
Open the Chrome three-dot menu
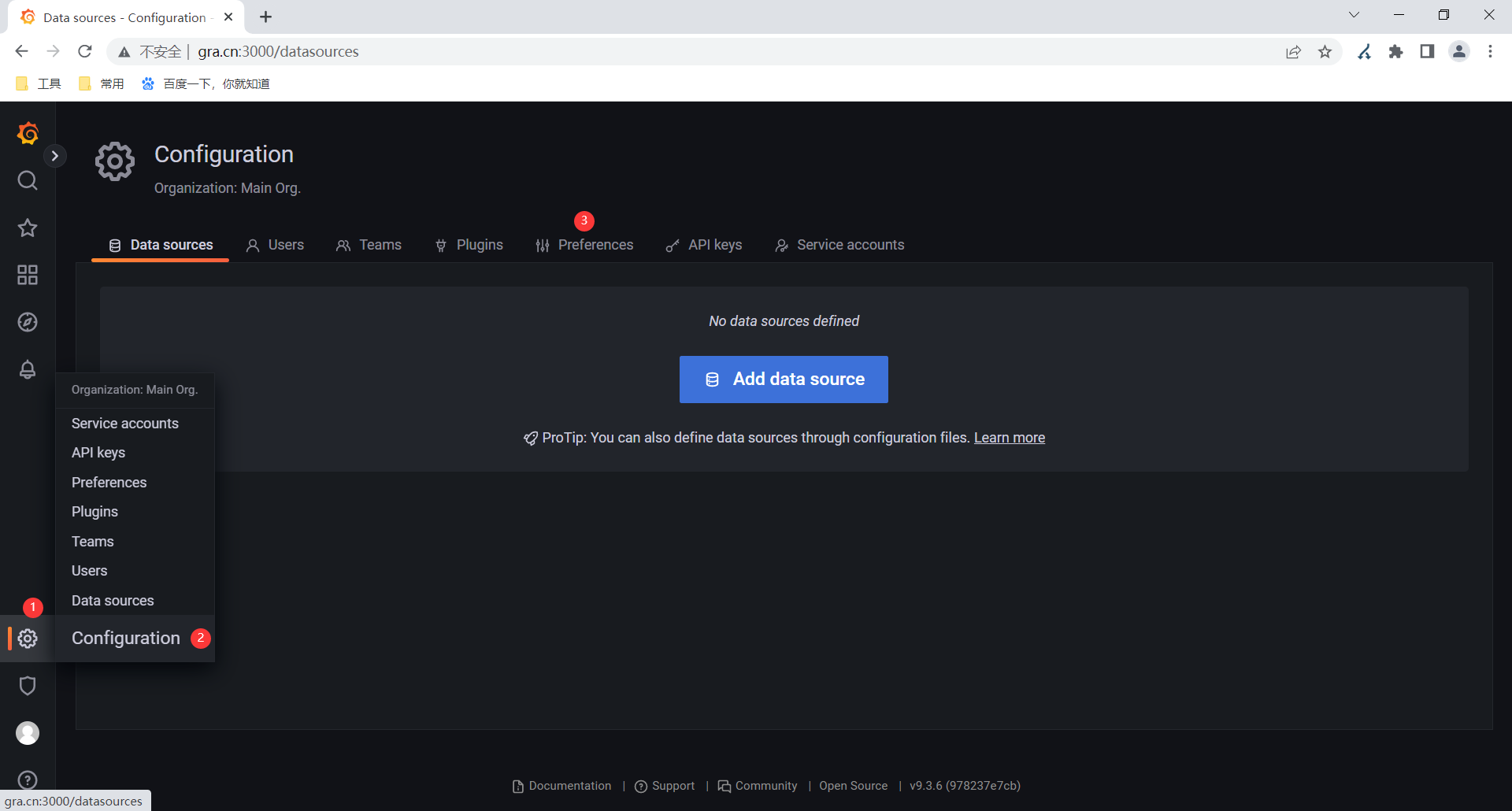tap(1490, 52)
